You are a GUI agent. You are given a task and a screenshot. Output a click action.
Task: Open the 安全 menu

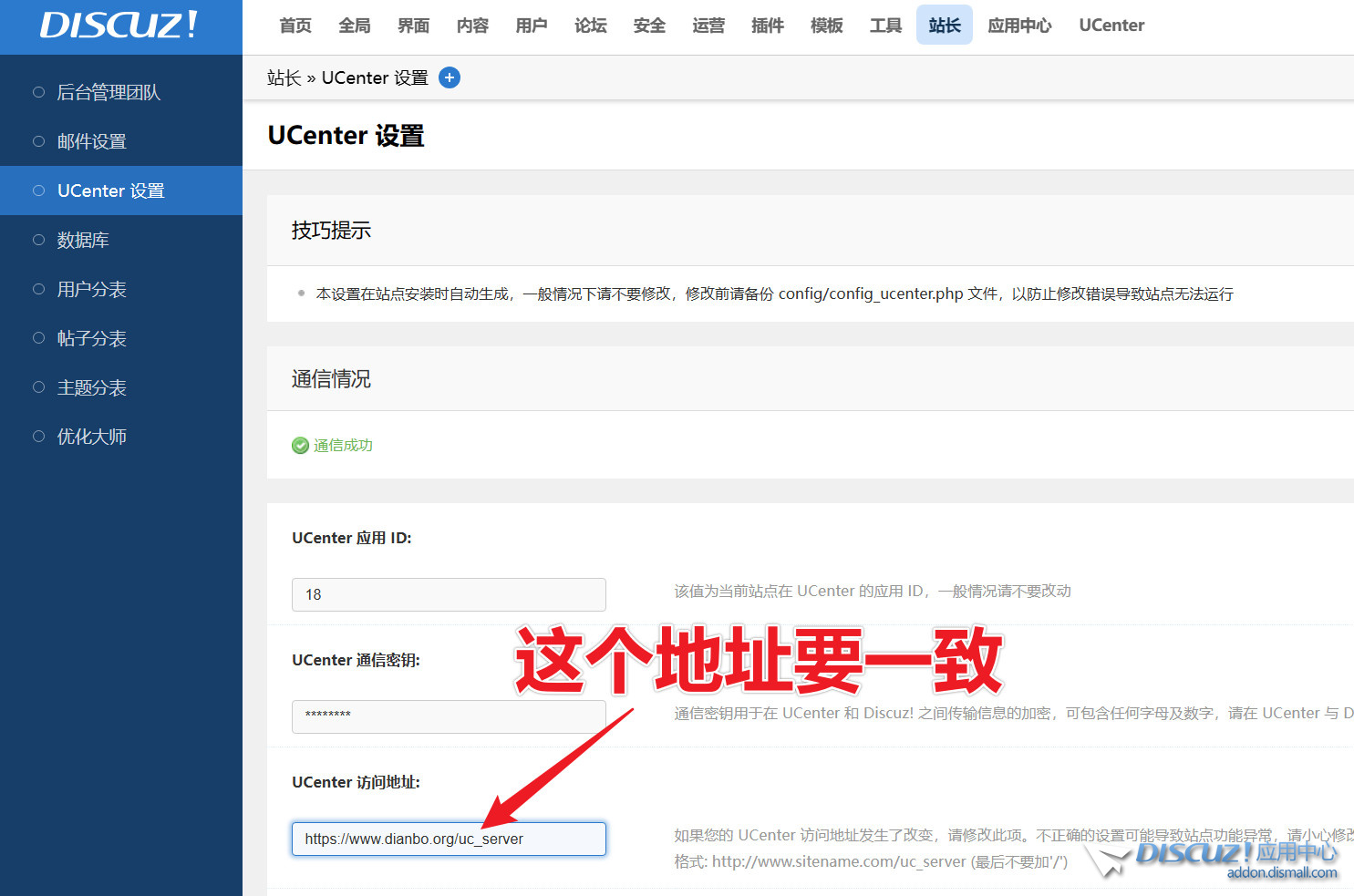click(649, 26)
